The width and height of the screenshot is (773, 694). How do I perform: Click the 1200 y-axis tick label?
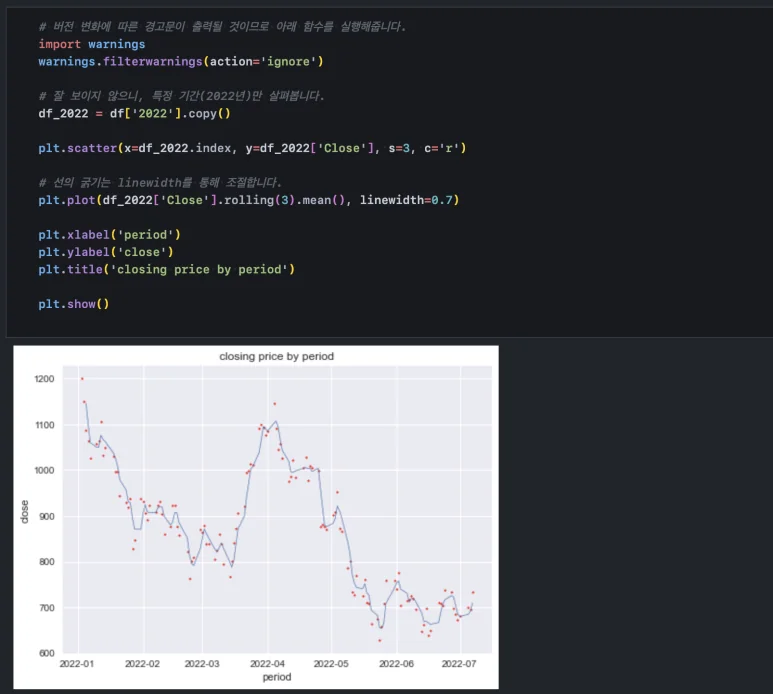pos(46,380)
